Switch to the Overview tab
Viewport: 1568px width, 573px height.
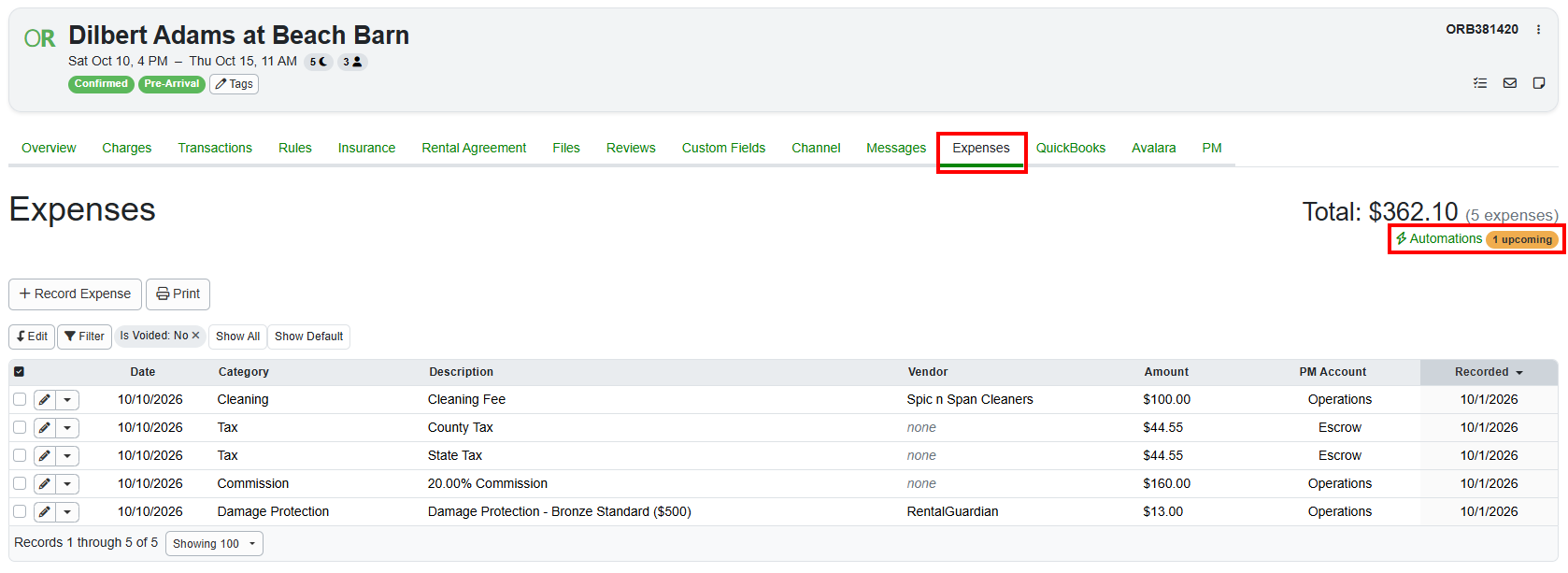click(x=49, y=148)
